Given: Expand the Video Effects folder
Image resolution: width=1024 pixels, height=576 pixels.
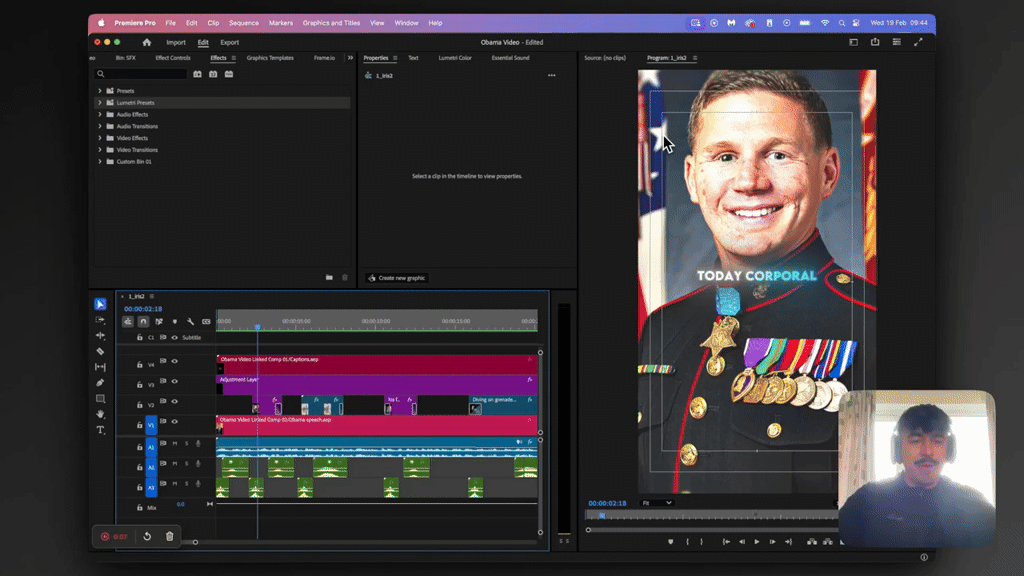Looking at the screenshot, I should [x=100, y=138].
